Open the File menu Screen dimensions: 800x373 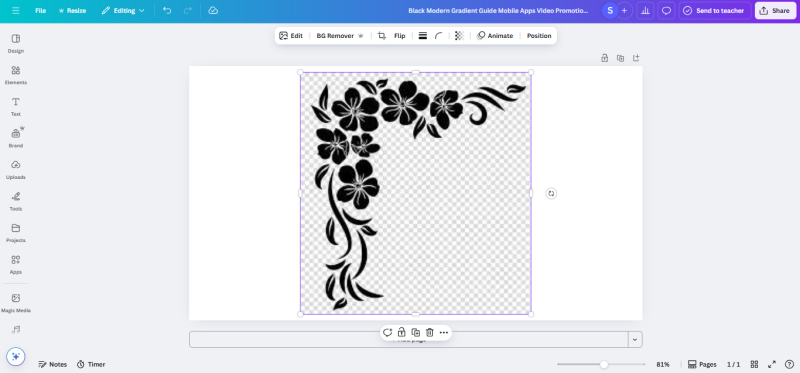click(40, 11)
